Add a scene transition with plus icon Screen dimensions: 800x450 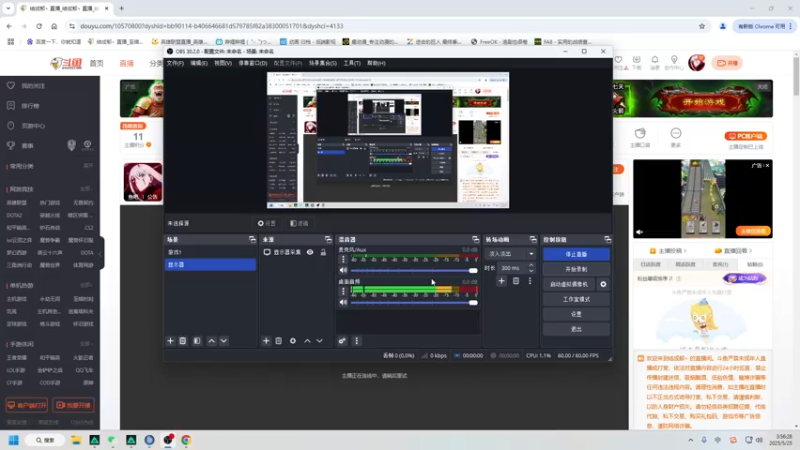click(x=502, y=281)
